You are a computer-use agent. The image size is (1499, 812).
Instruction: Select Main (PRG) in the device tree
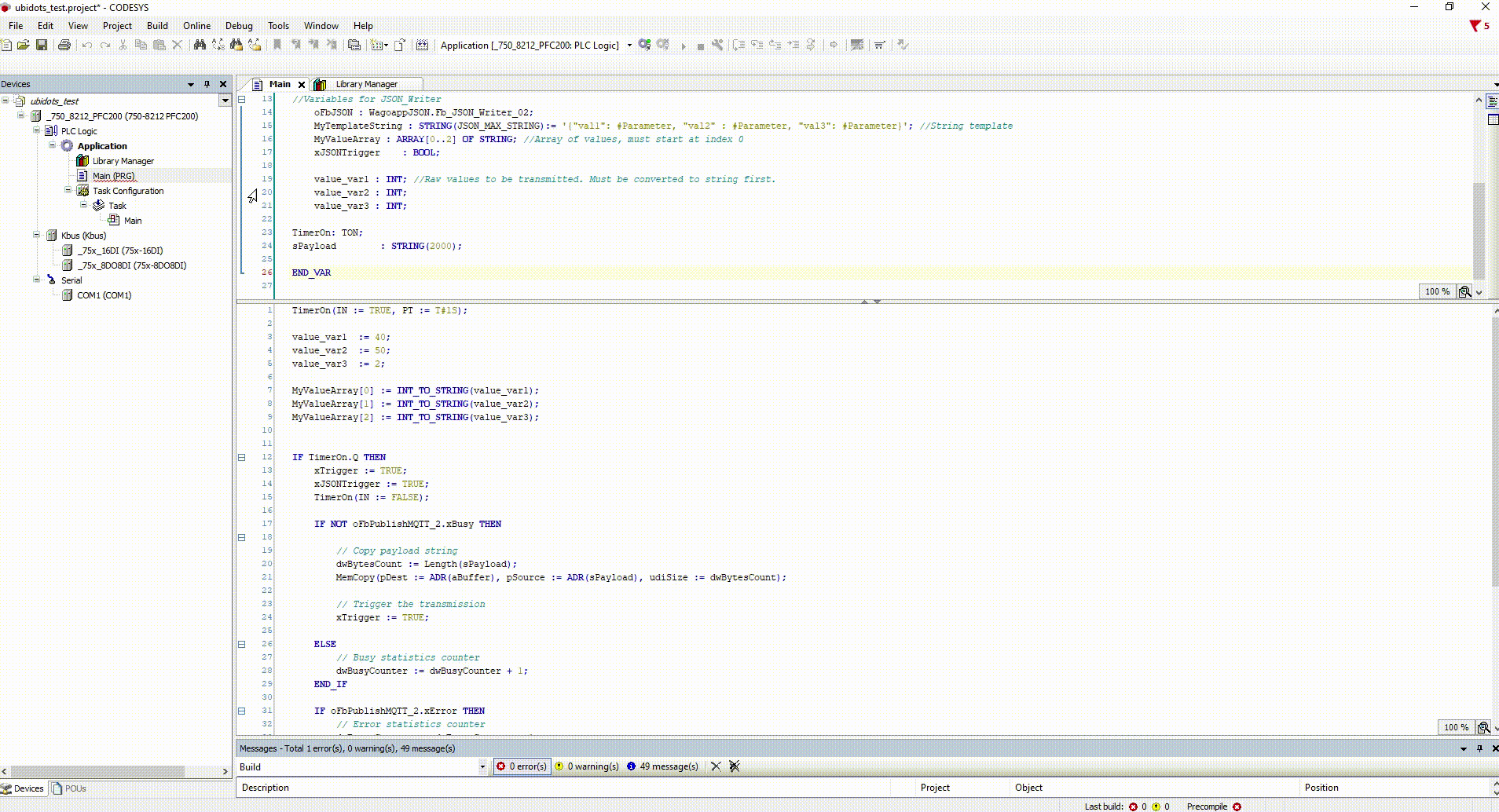pyautogui.click(x=114, y=176)
